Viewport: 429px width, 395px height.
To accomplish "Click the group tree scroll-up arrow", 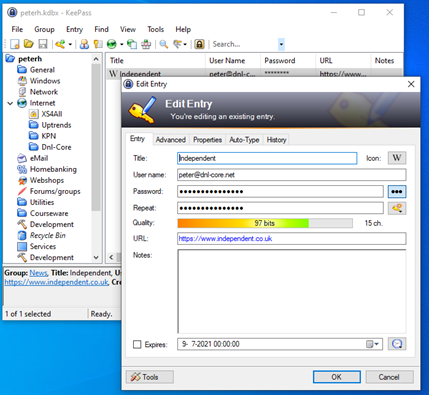I will pyautogui.click(x=96, y=59).
